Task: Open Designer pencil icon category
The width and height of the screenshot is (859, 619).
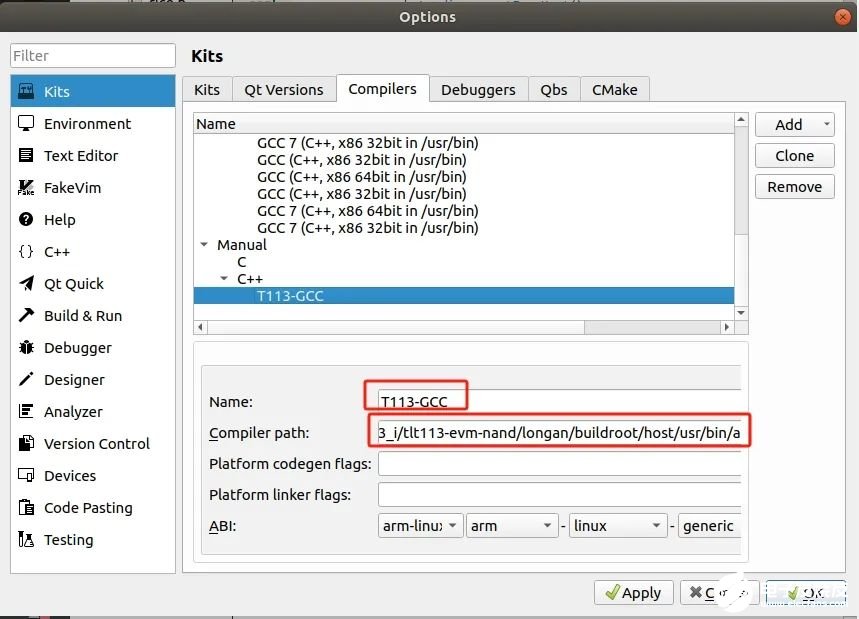Action: (x=26, y=379)
